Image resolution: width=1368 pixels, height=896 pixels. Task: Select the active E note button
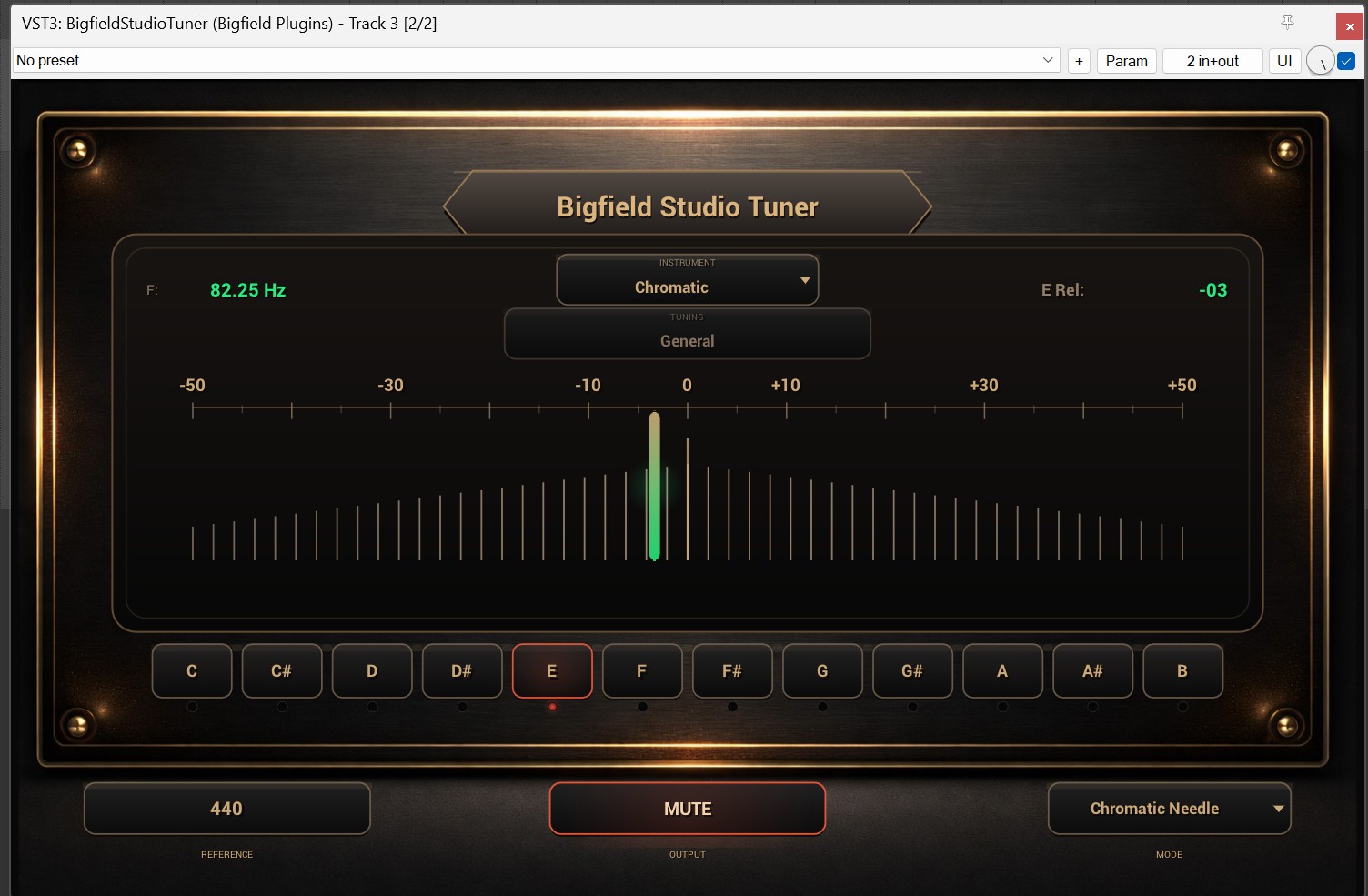click(552, 671)
